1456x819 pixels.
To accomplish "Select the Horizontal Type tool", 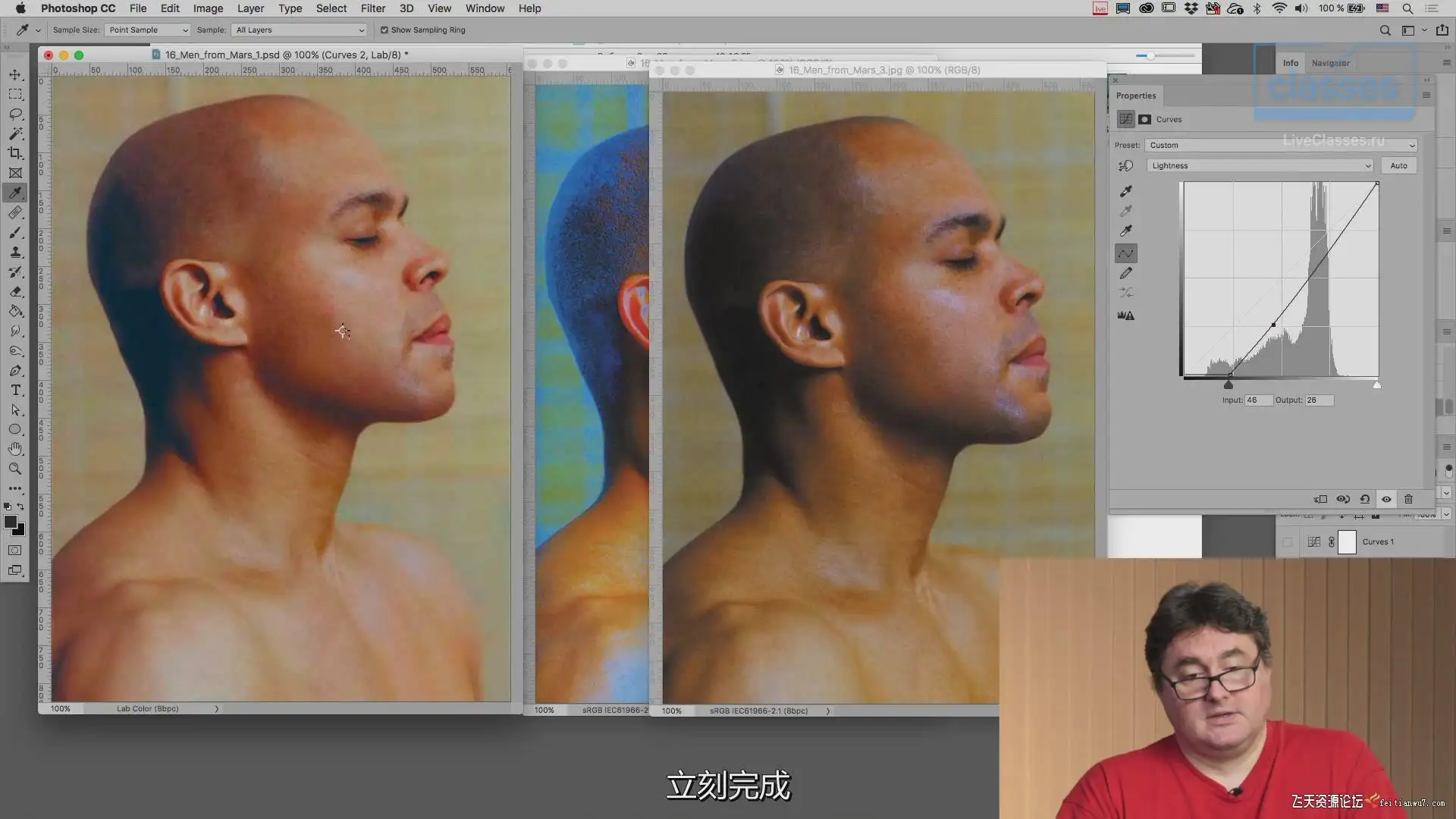I will [15, 390].
